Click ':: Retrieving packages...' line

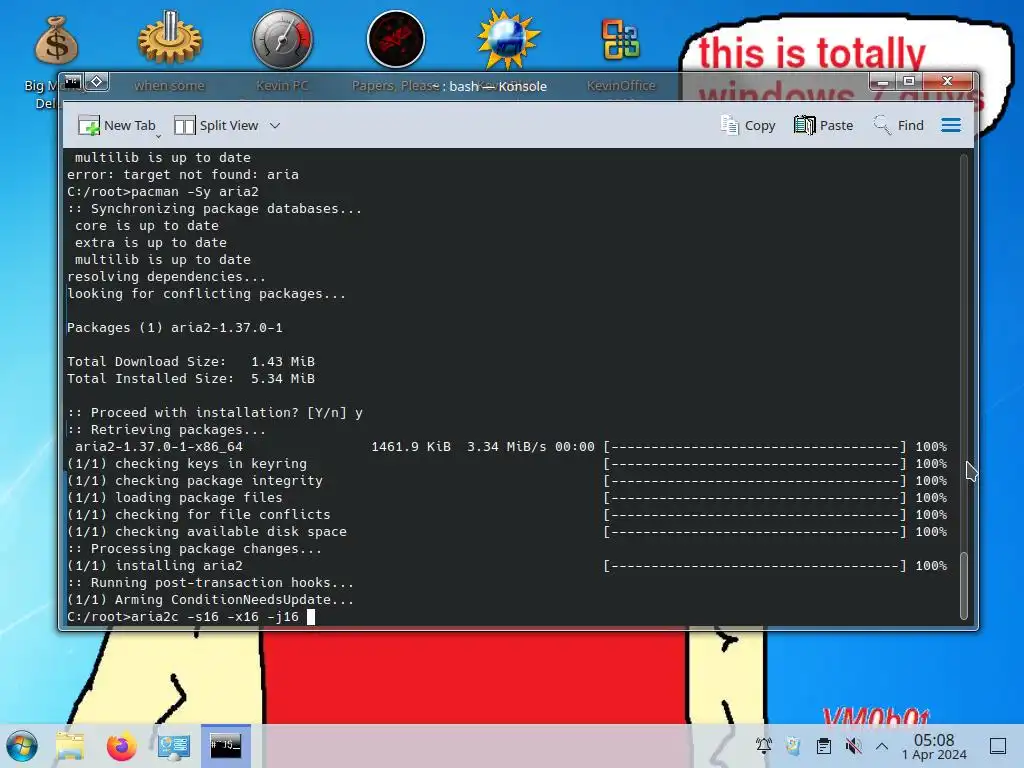point(167,429)
